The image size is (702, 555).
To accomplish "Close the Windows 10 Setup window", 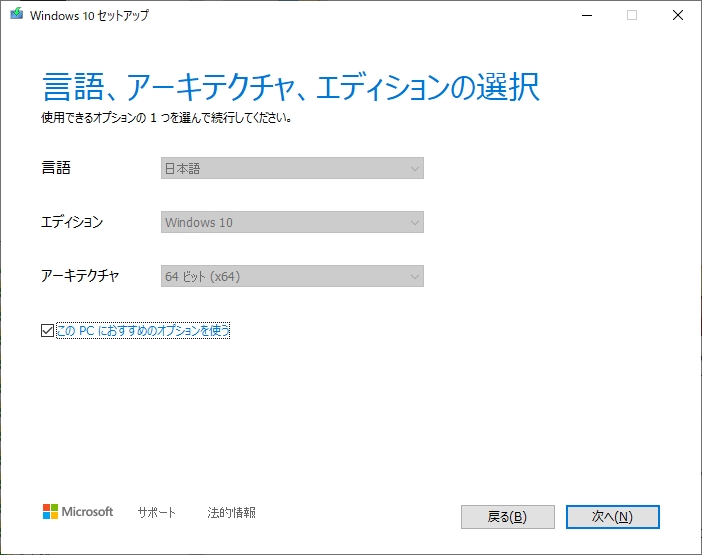I will [678, 15].
